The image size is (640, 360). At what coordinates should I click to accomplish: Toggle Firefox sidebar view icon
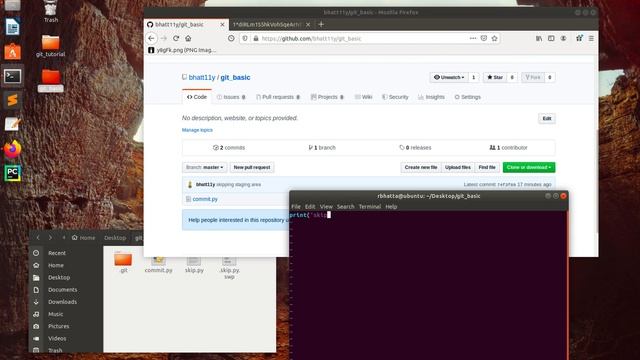click(x=551, y=38)
